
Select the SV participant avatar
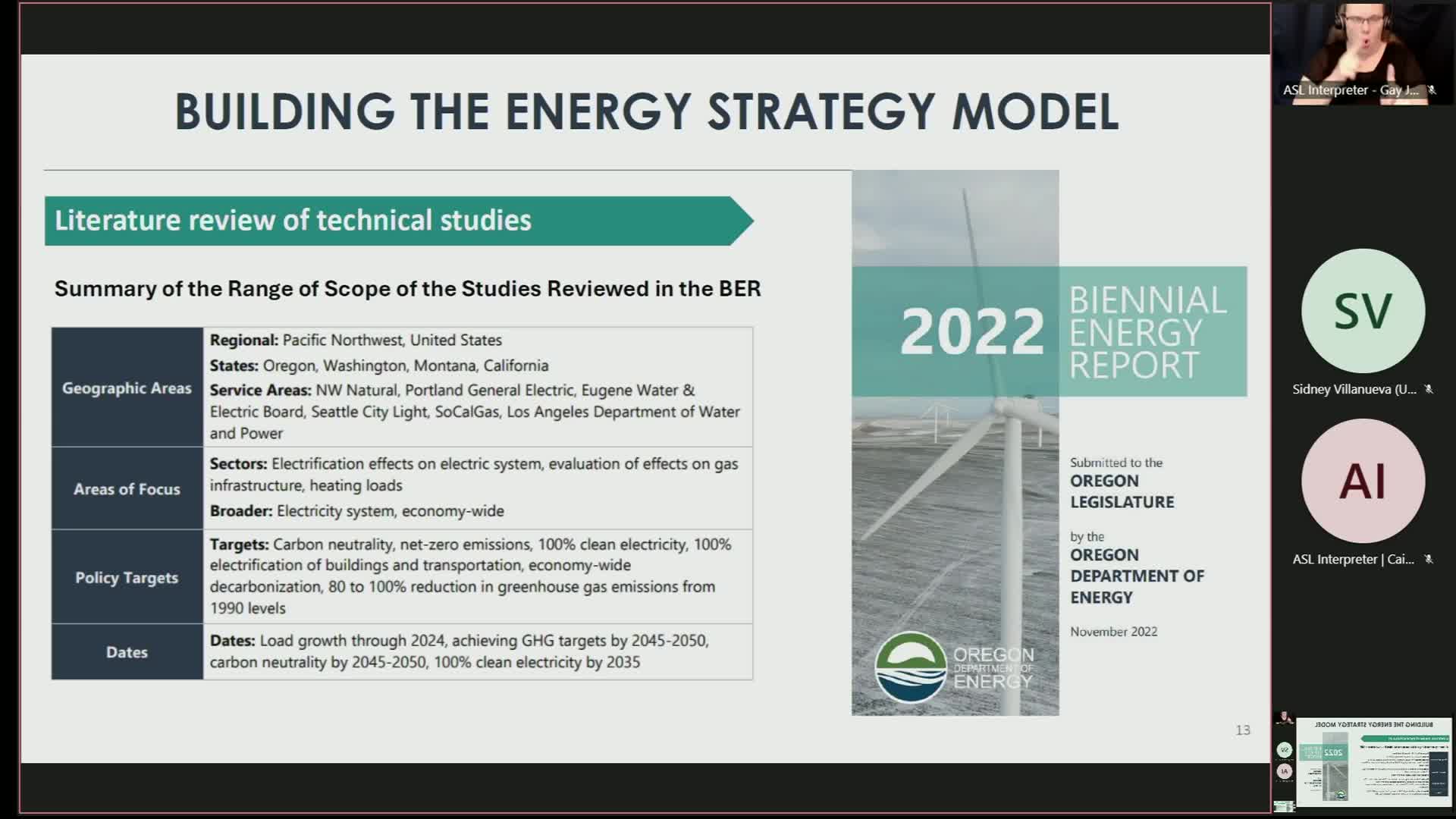point(1363,311)
